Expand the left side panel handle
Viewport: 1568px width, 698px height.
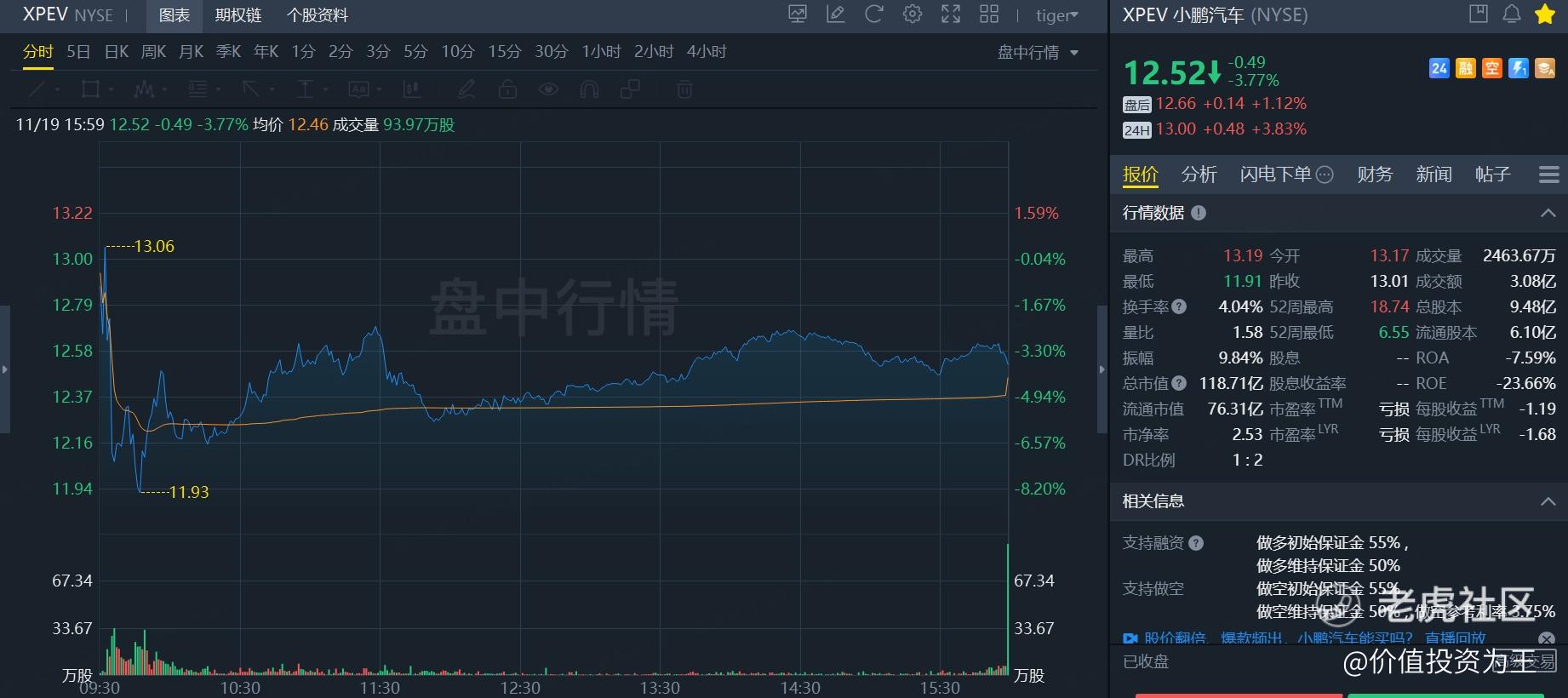[x=5, y=369]
